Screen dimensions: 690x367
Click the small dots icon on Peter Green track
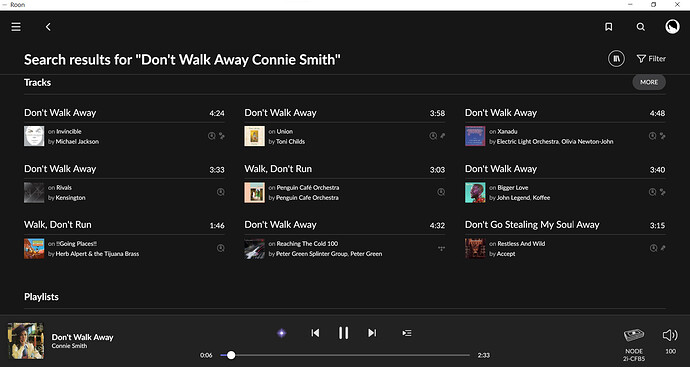tap(441, 248)
